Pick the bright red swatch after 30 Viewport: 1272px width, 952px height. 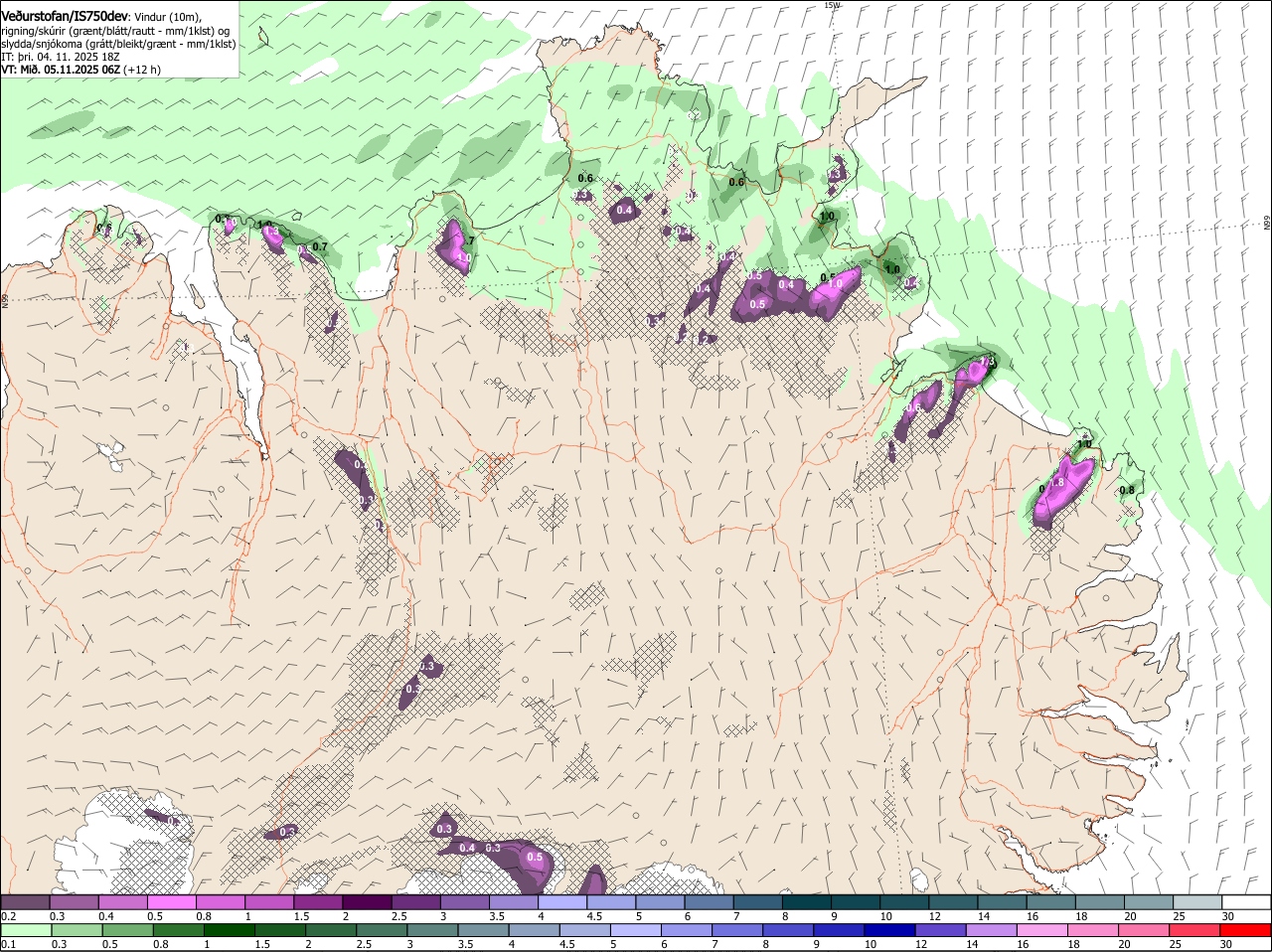[x=1245, y=929]
